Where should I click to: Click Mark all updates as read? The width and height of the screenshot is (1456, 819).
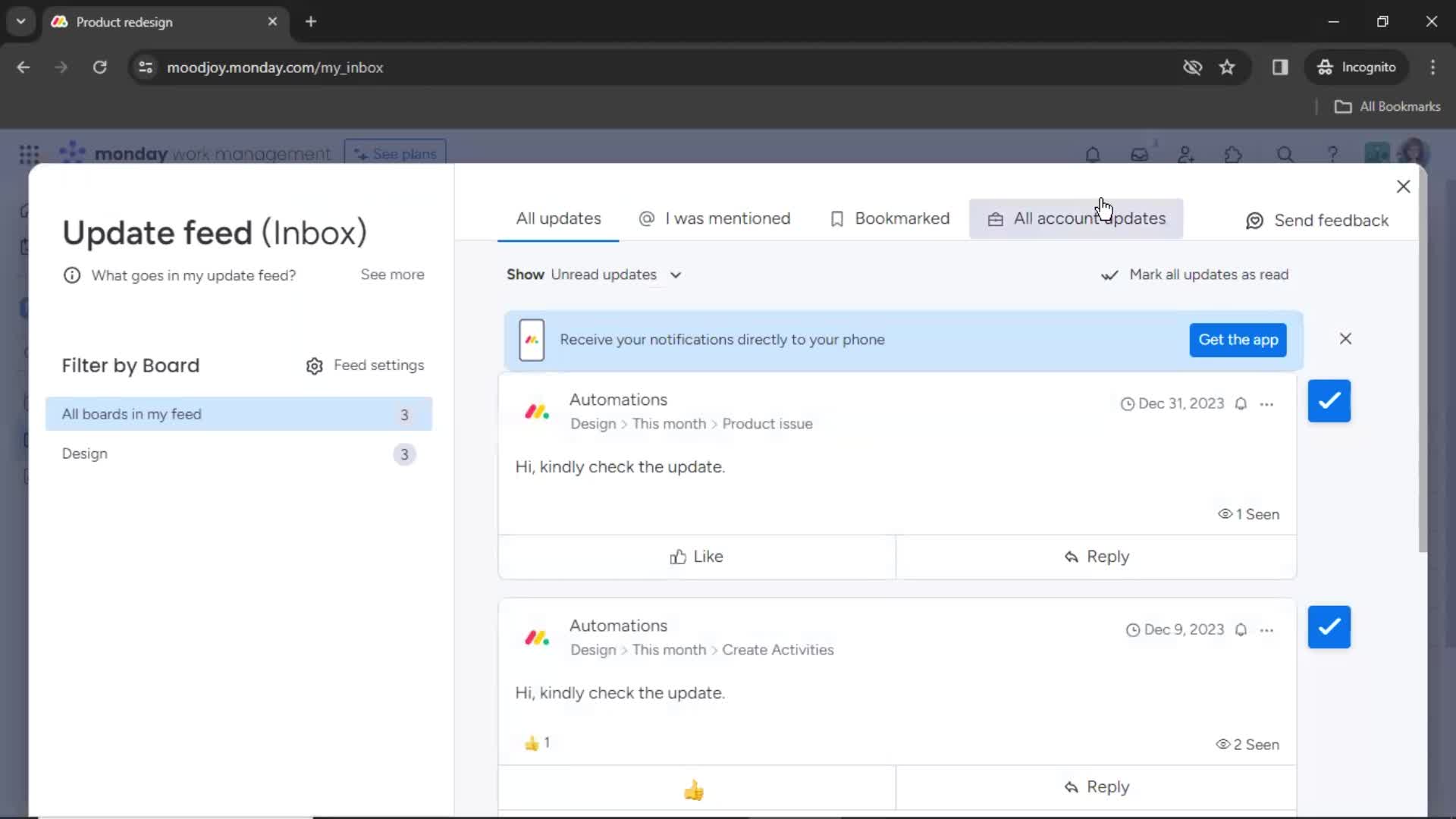click(x=1195, y=274)
